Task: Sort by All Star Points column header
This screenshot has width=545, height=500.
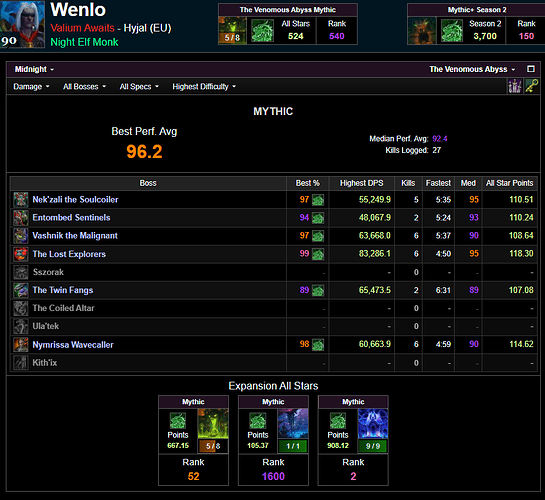Action: [509, 183]
